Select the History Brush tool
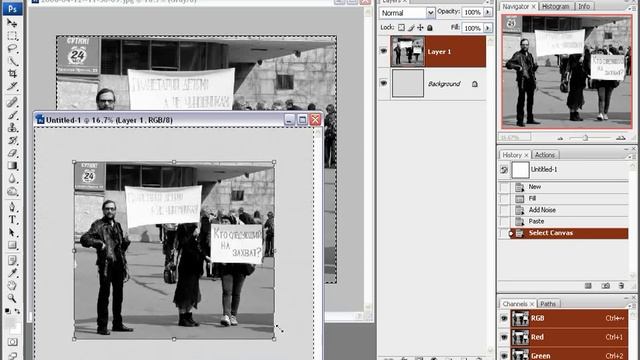This screenshot has width=640, height=360. (x=12, y=140)
